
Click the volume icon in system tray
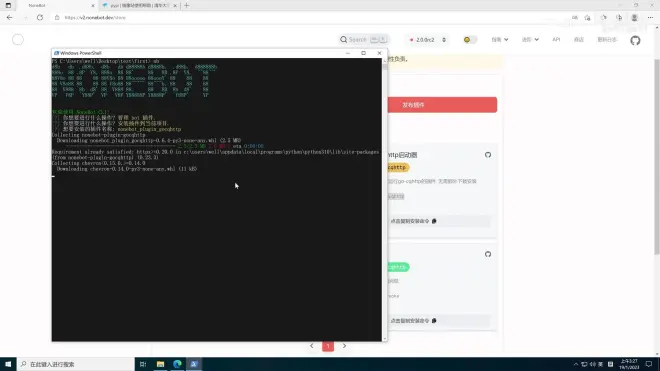(592, 364)
